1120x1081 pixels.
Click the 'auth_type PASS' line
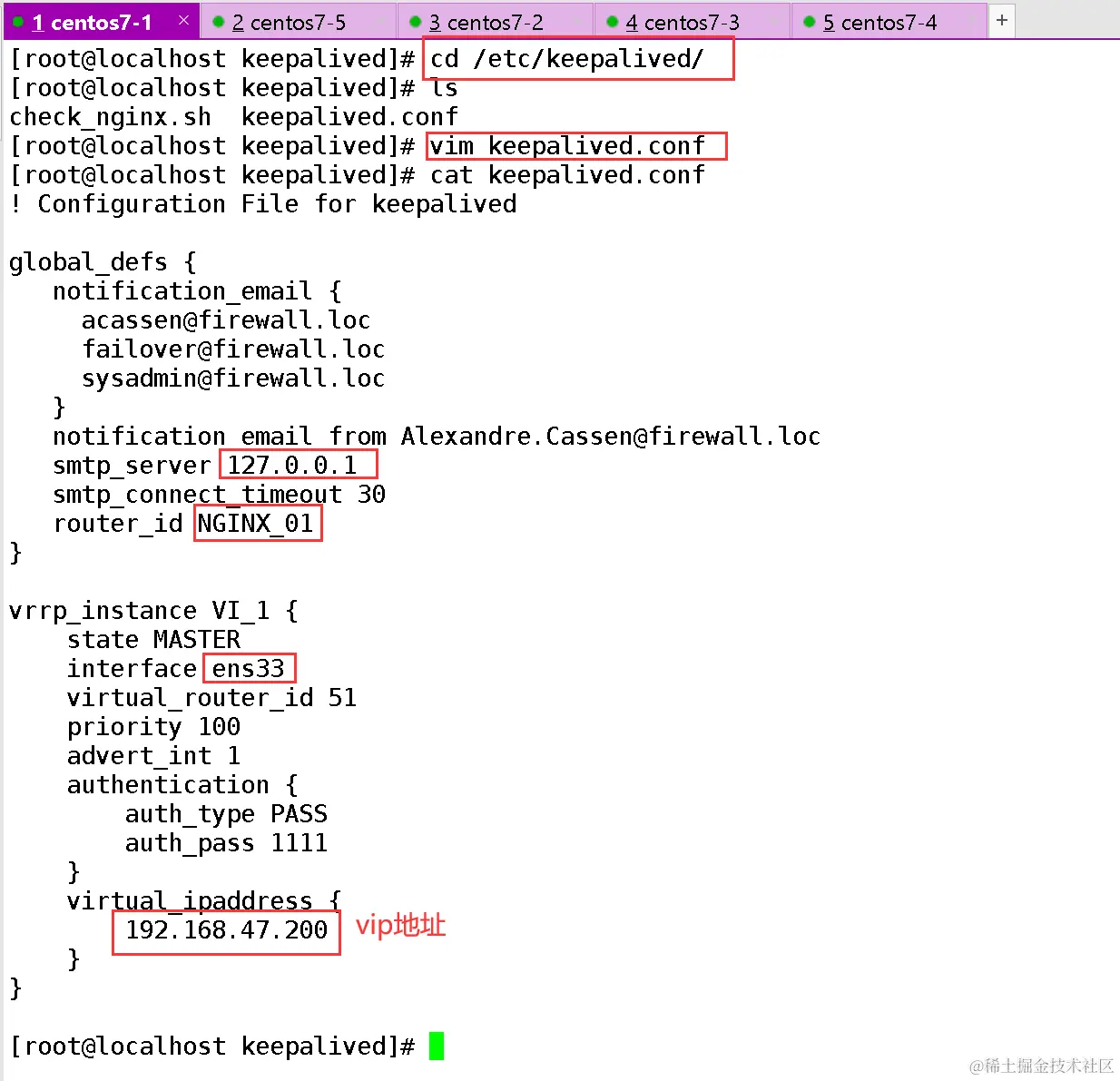(226, 814)
